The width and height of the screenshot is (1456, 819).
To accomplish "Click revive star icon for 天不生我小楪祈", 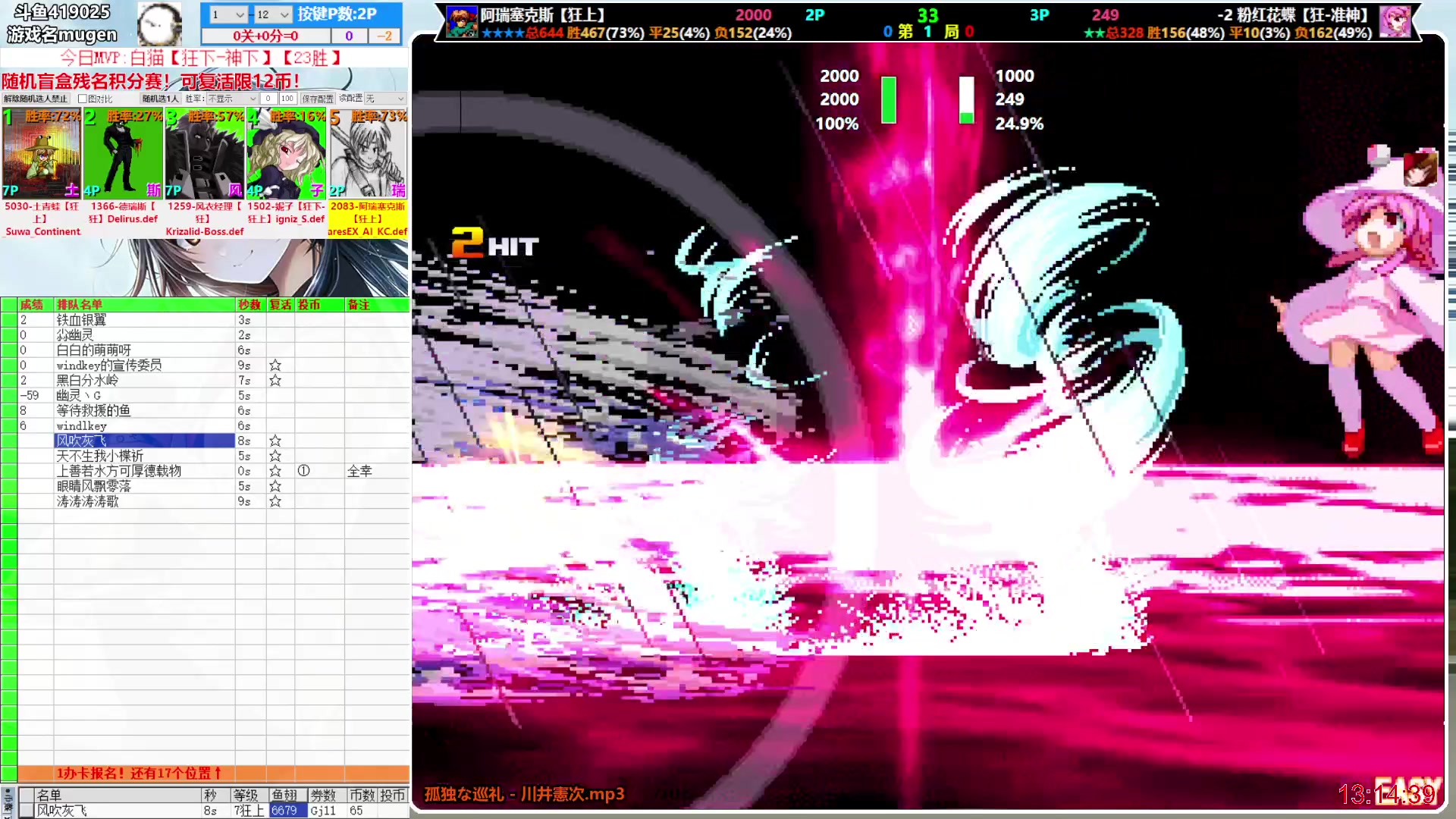I will tap(275, 457).
